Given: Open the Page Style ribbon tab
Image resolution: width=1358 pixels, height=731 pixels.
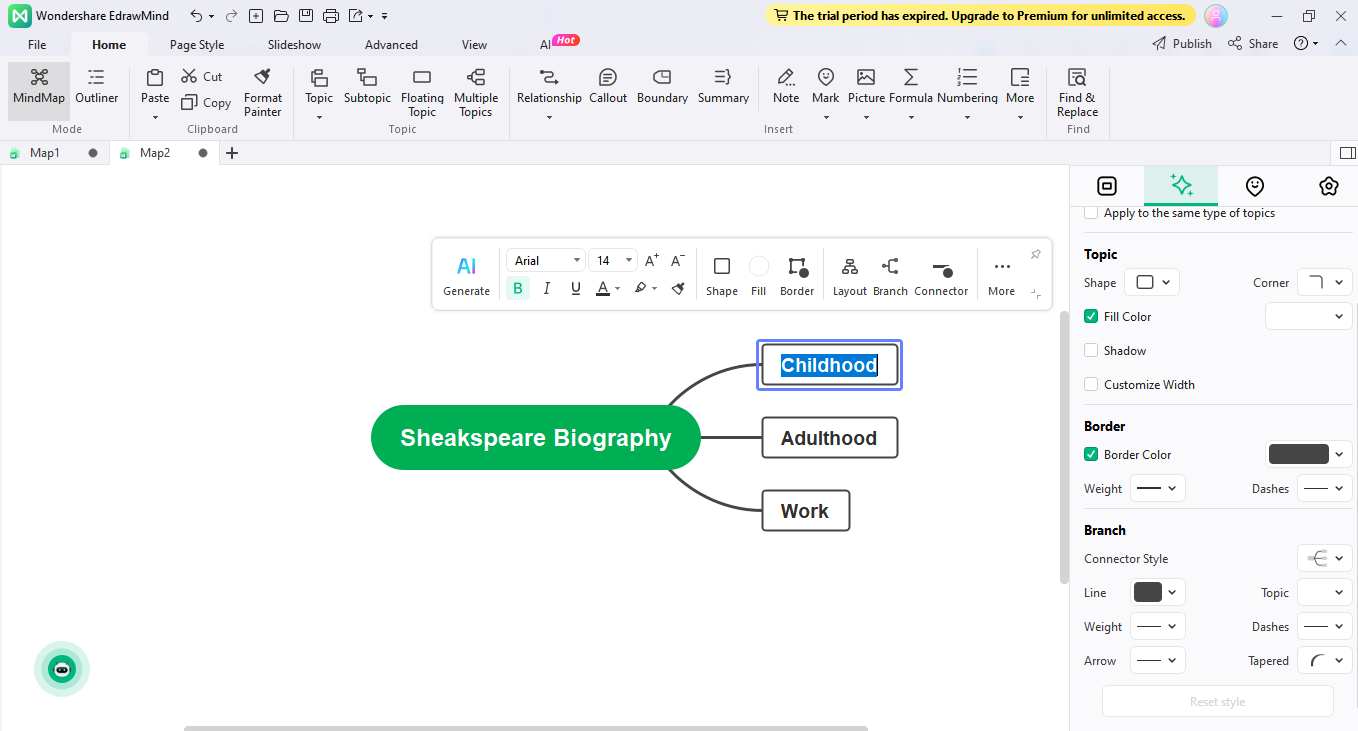Looking at the screenshot, I should tap(197, 45).
